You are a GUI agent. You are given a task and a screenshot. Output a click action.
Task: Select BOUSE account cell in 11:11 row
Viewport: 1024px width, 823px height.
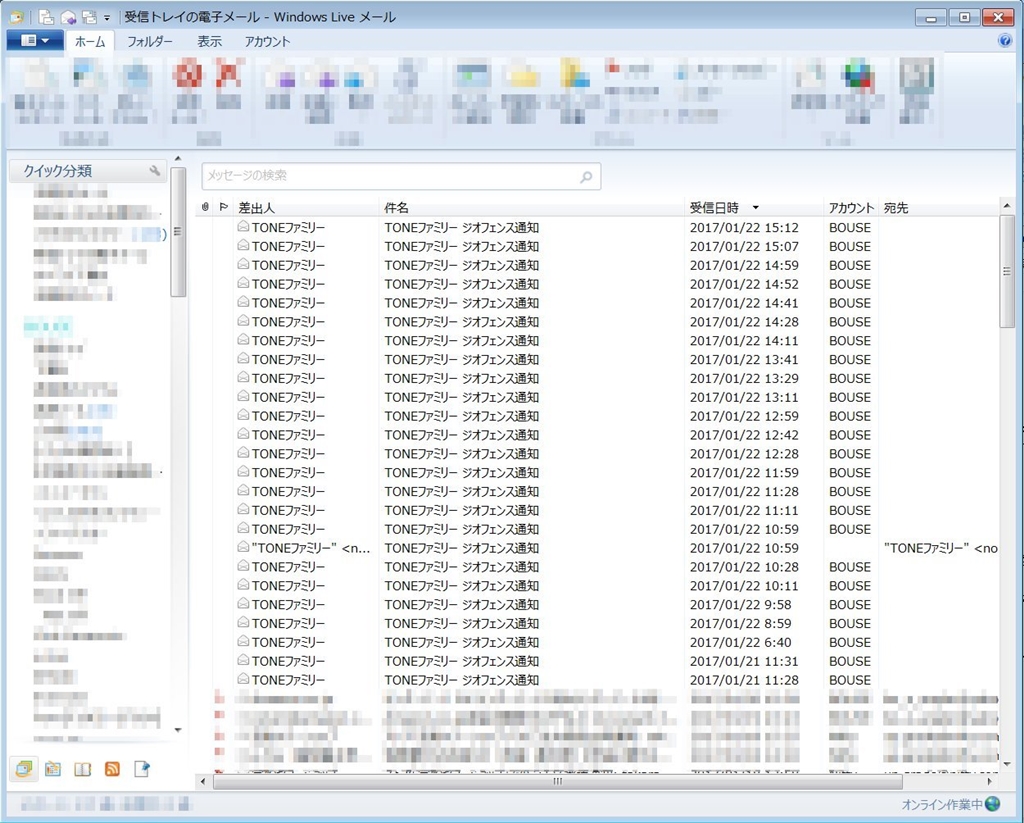(x=850, y=511)
